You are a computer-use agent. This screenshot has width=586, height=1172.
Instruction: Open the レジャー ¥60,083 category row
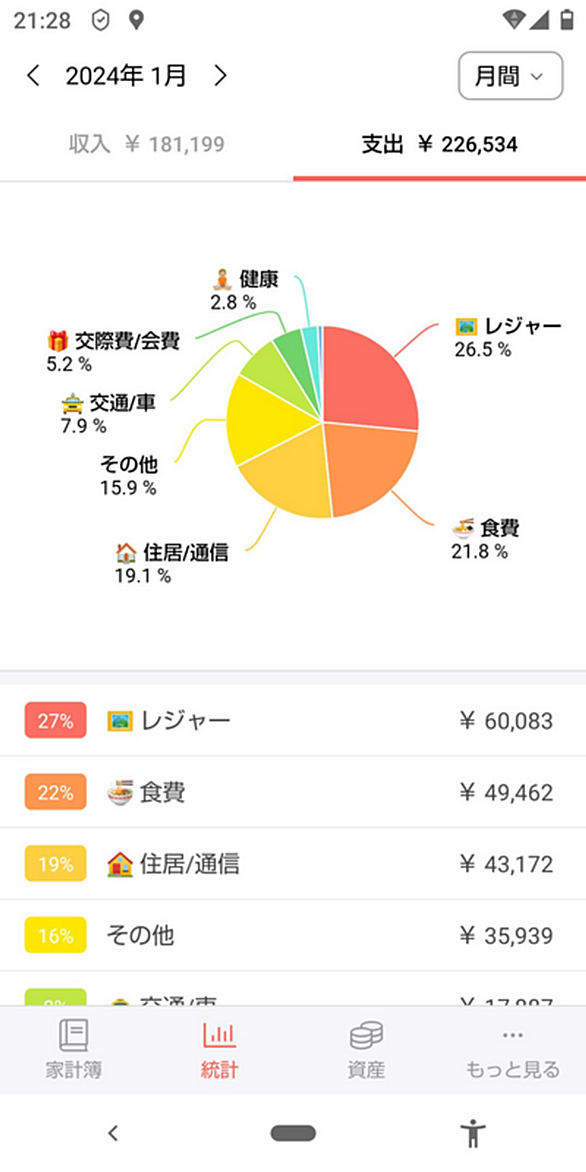(293, 721)
